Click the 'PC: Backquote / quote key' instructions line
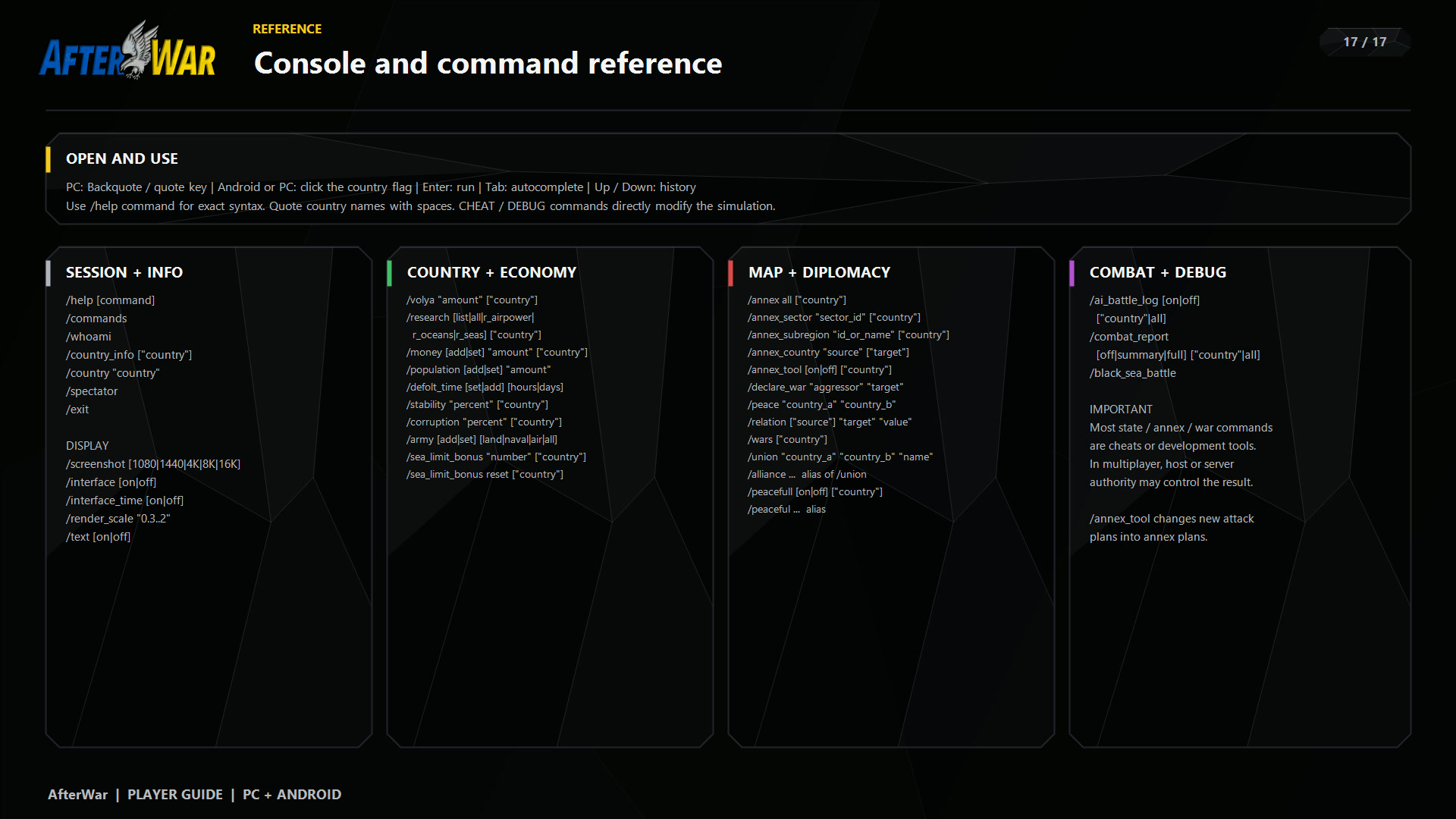 [381, 187]
